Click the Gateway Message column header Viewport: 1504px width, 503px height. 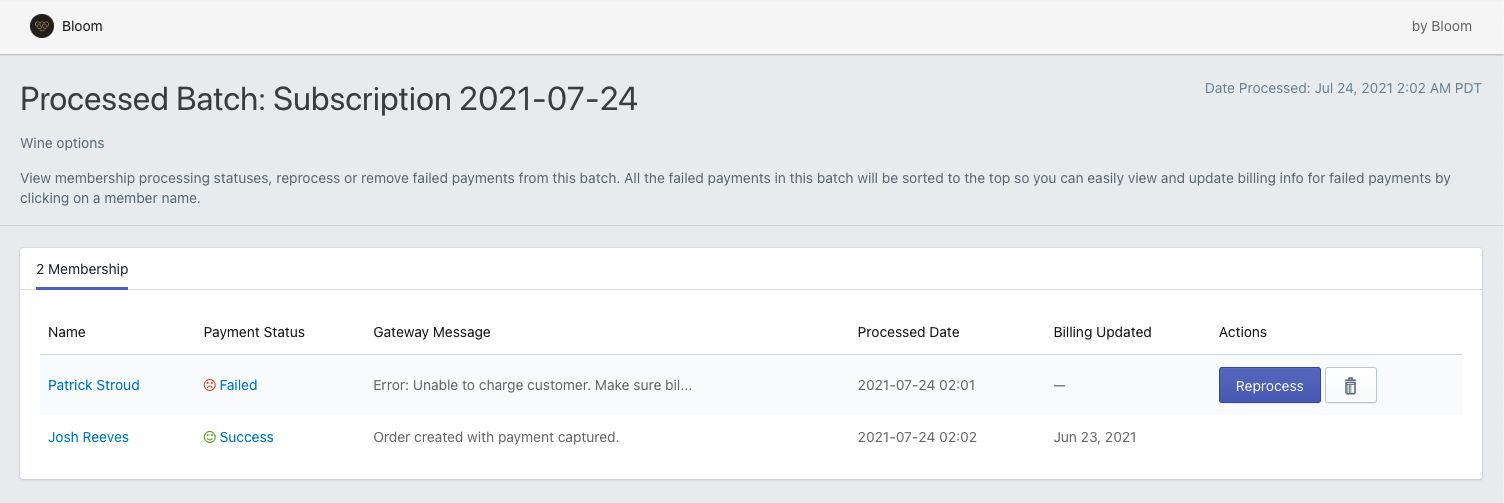pyautogui.click(x=432, y=332)
